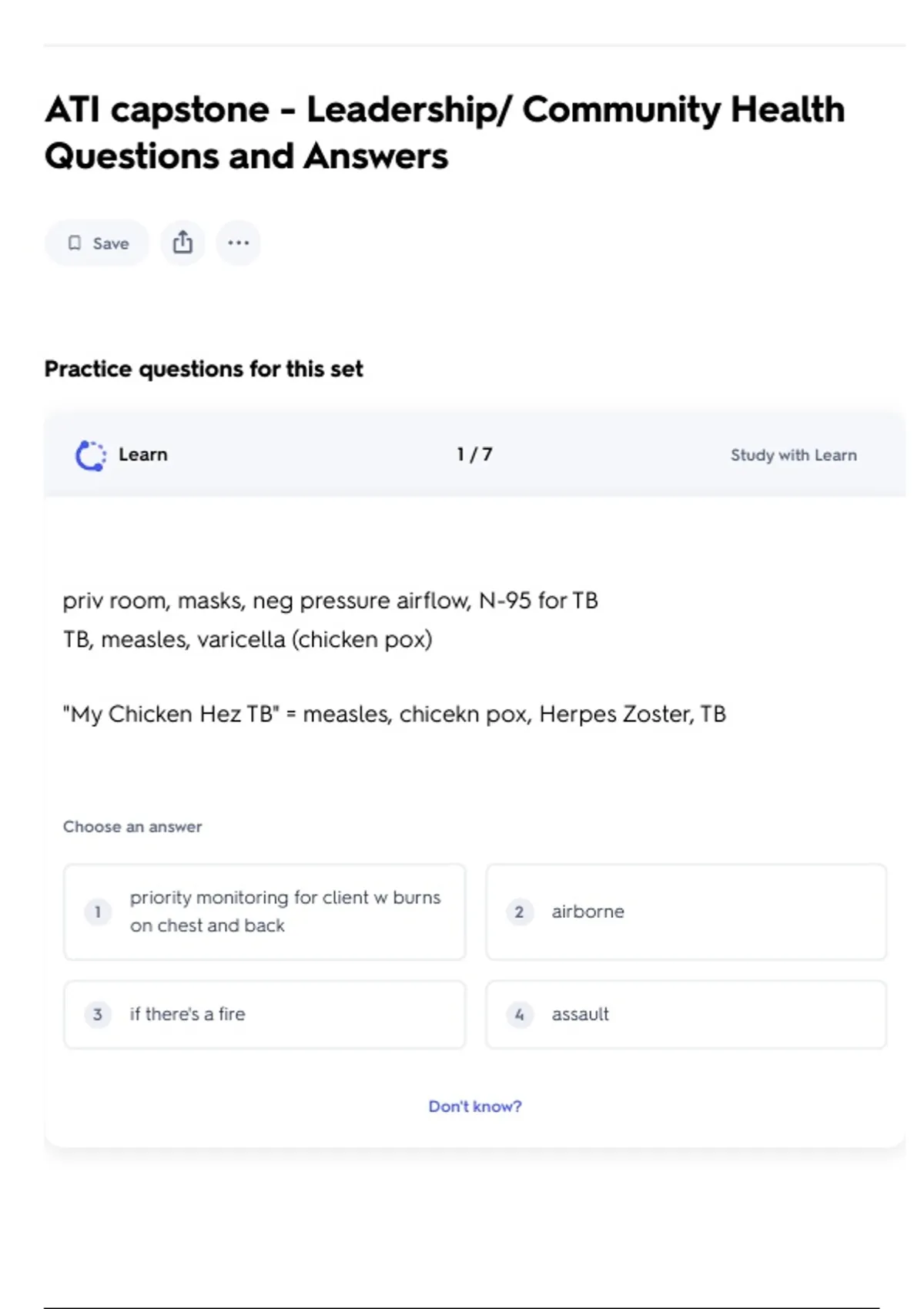This screenshot has width=924, height=1309.
Task: Click the "Don't know?" link
Action: click(x=474, y=1106)
